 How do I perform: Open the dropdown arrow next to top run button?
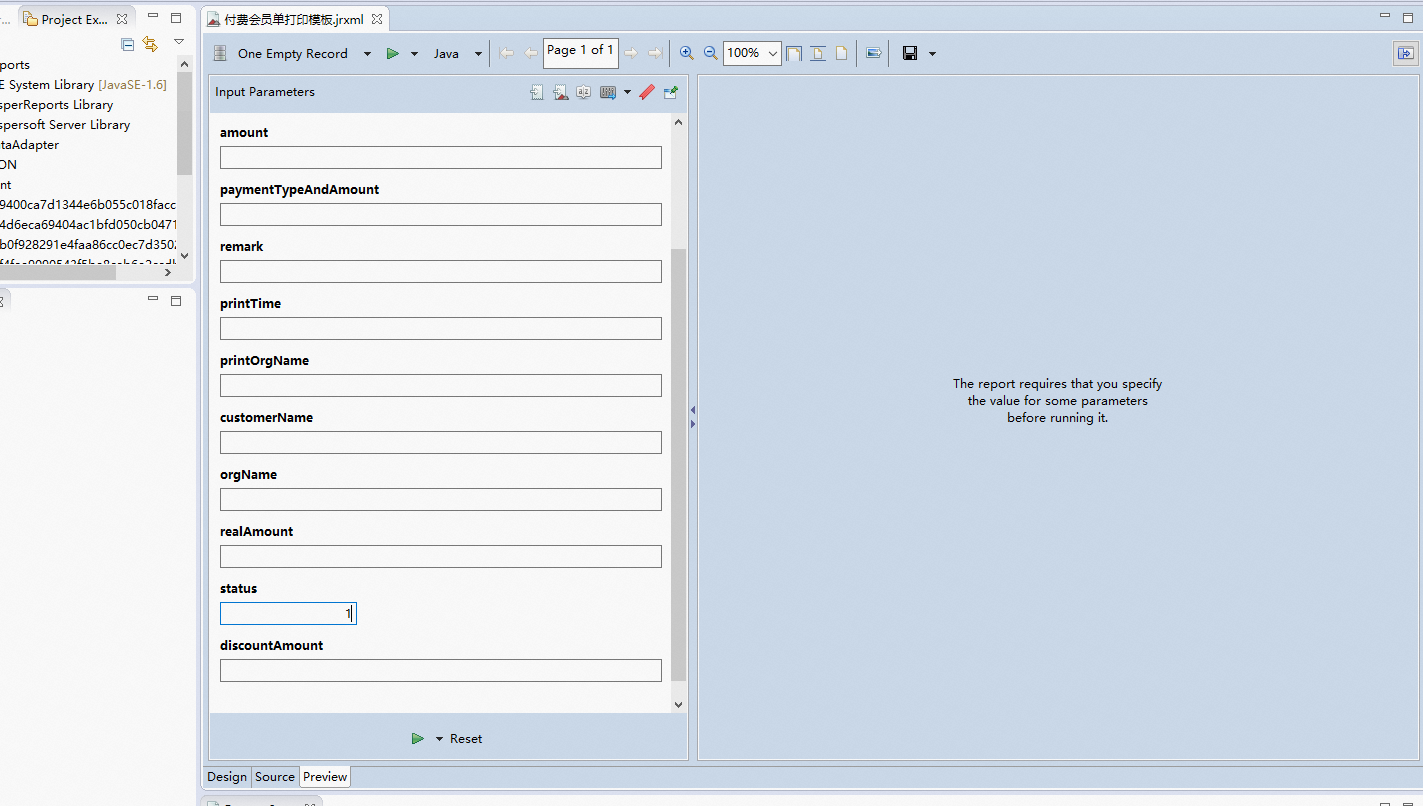point(414,54)
